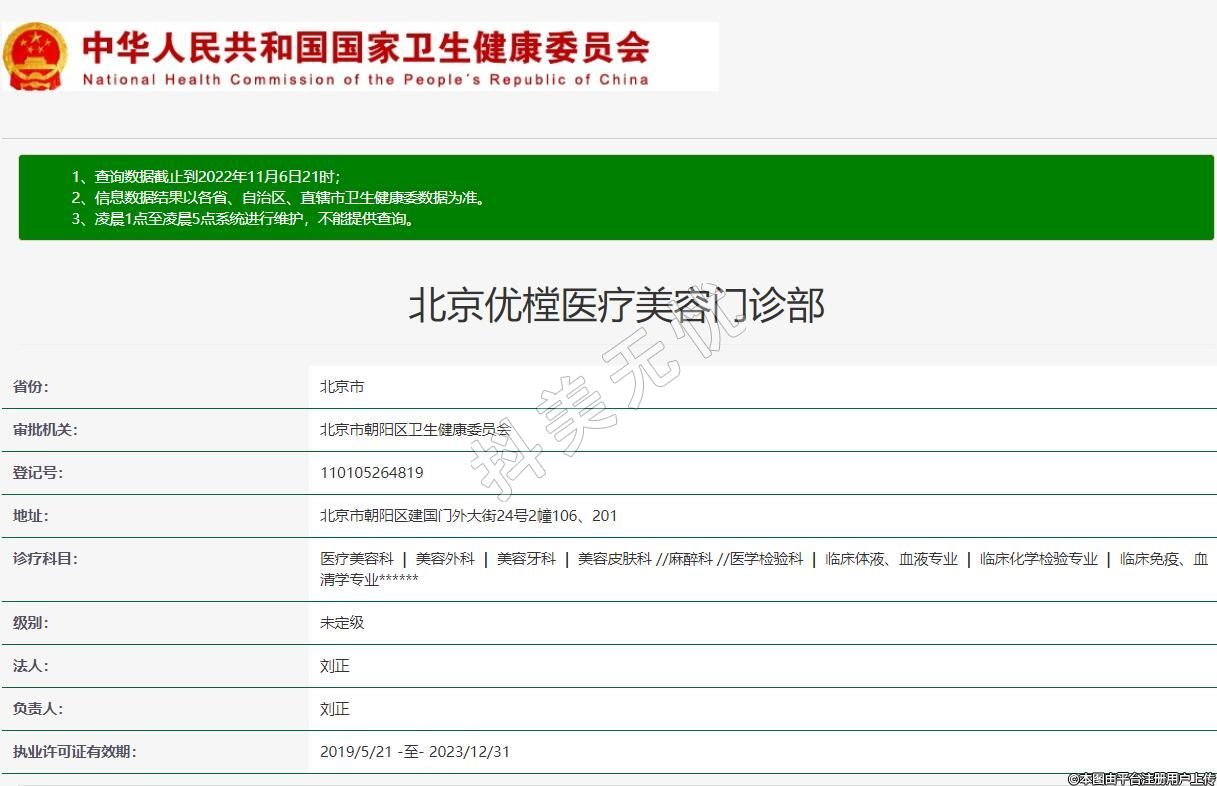Click the Chinese commission name header
1217x786 pixels.
tap(365, 46)
